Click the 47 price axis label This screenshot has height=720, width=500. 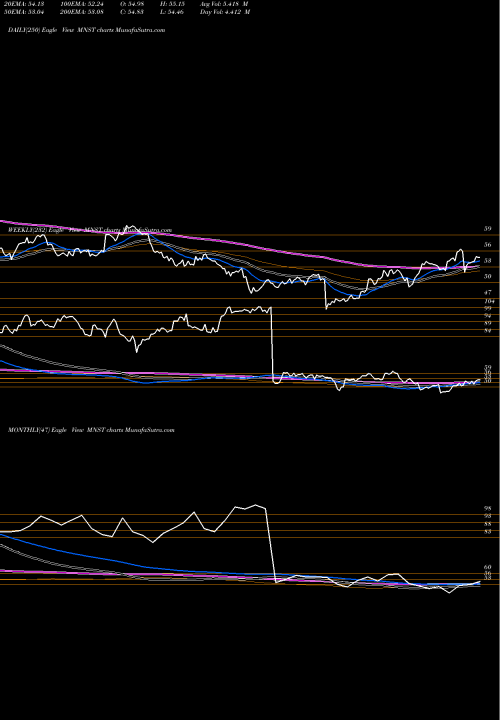(489, 292)
